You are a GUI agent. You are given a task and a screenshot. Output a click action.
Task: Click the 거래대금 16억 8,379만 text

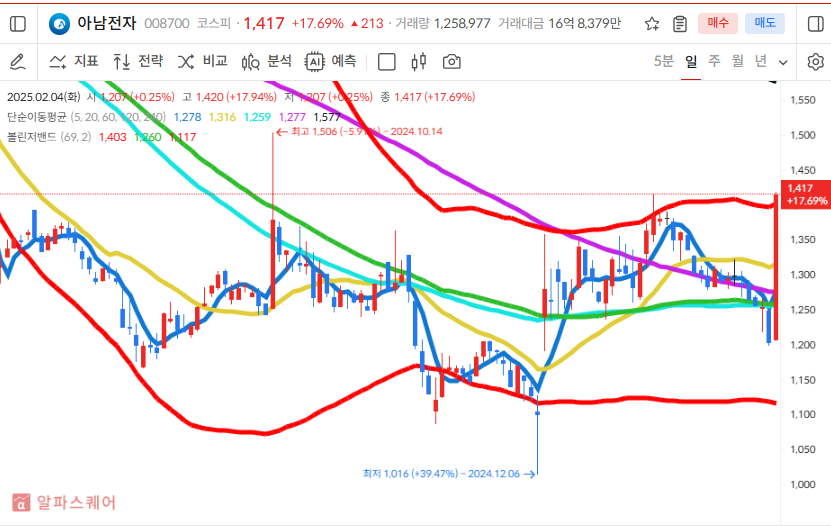559,24
